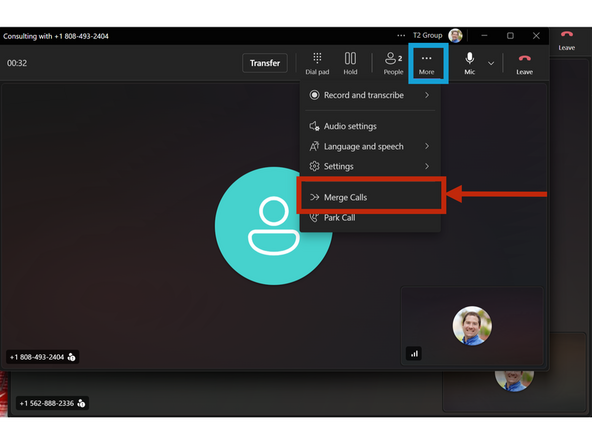
Task: Mute the Mic
Action: click(469, 63)
